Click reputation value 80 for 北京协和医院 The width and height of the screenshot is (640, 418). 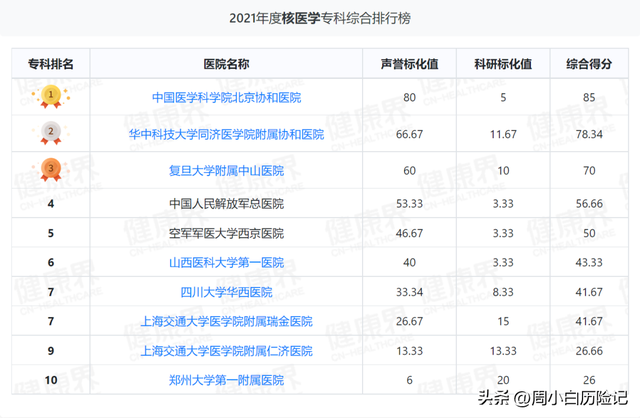(409, 98)
